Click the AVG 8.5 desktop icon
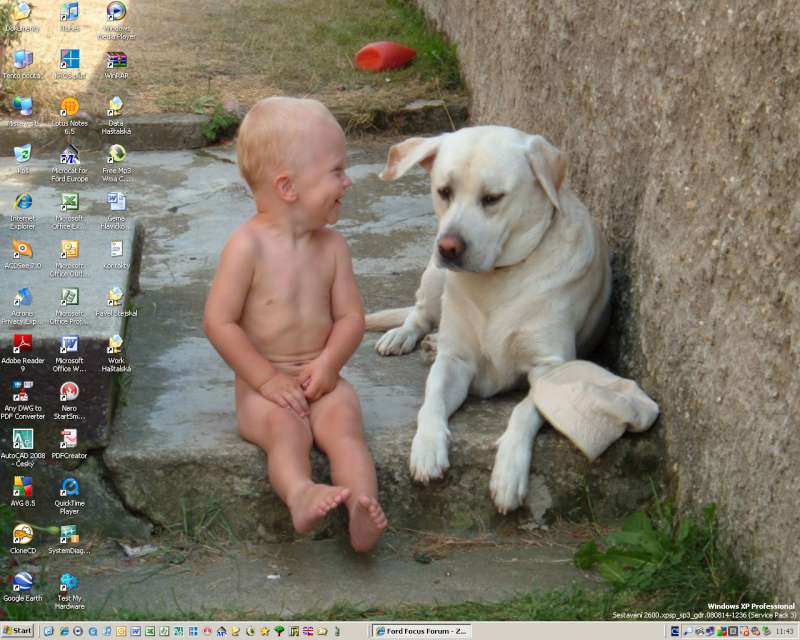This screenshot has height=640, width=800. [x=22, y=487]
